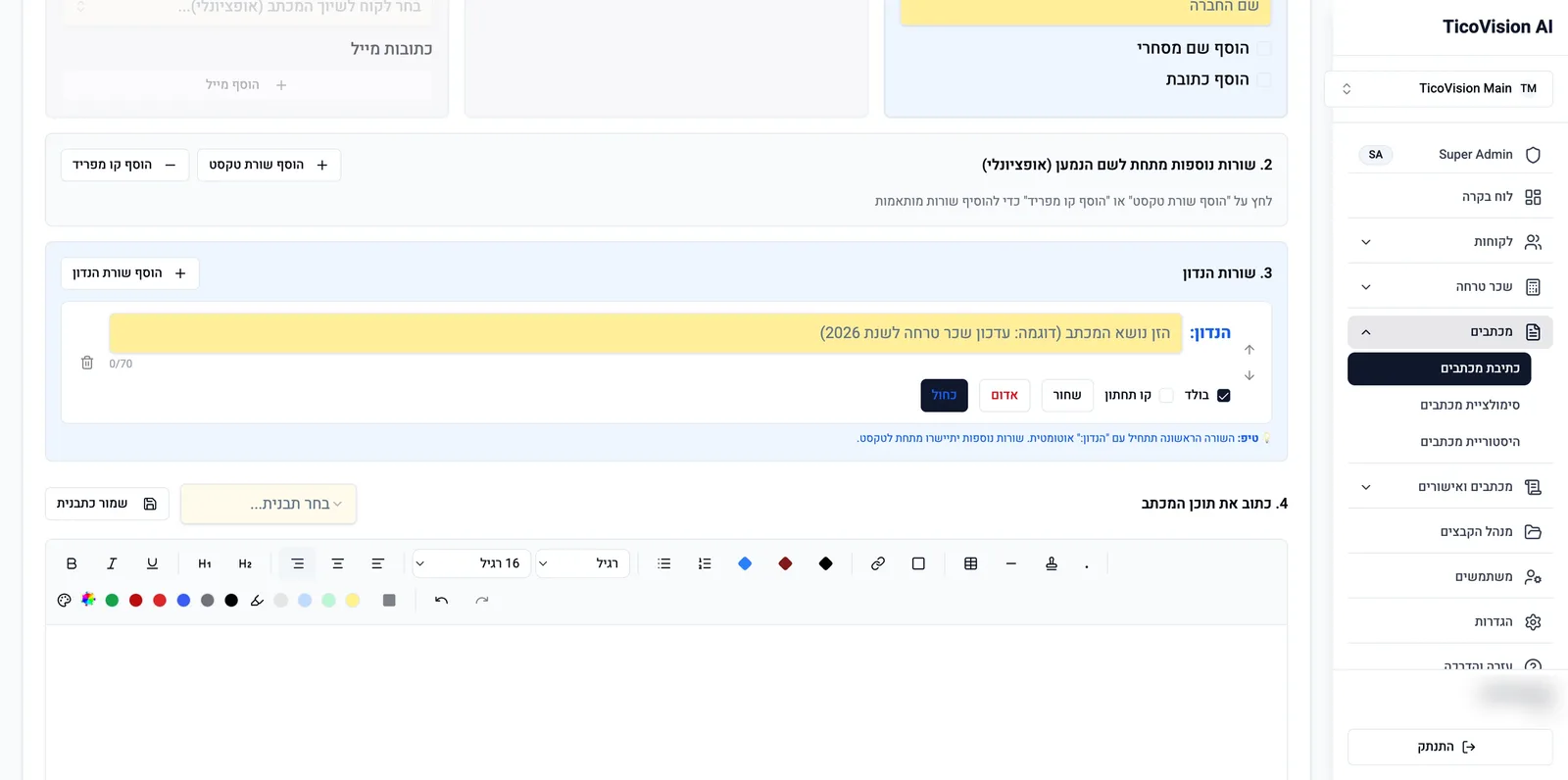The image size is (1568, 780).
Task: Open the multicolor custom color picker
Action: 88,600
